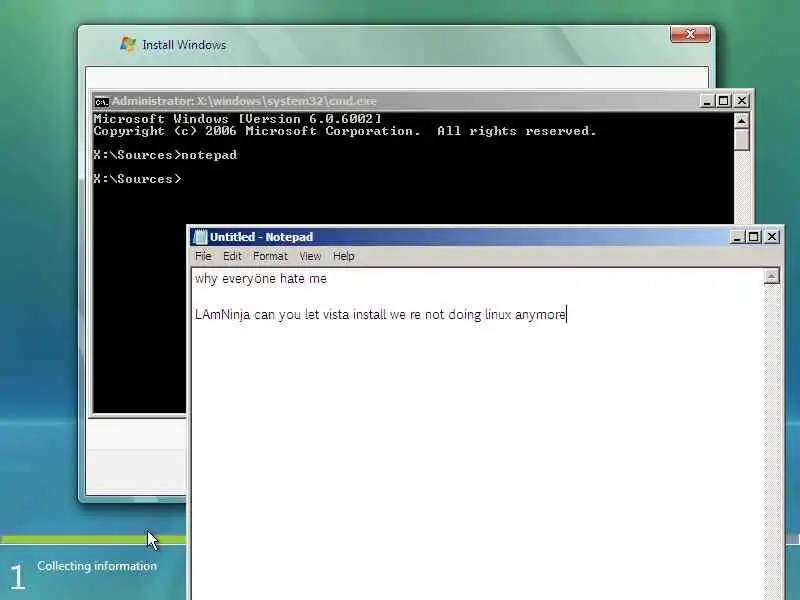Click the empty X:\Sources> prompt line
Screen dimensions: 800x600
[x=137, y=179]
